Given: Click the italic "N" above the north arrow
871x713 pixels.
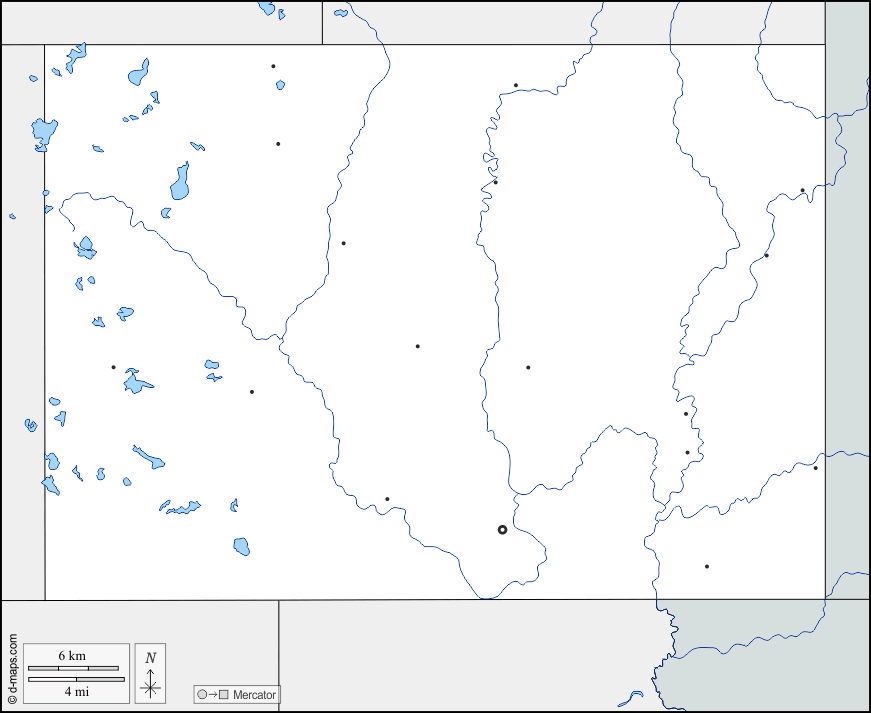Looking at the screenshot, I should [x=150, y=657].
